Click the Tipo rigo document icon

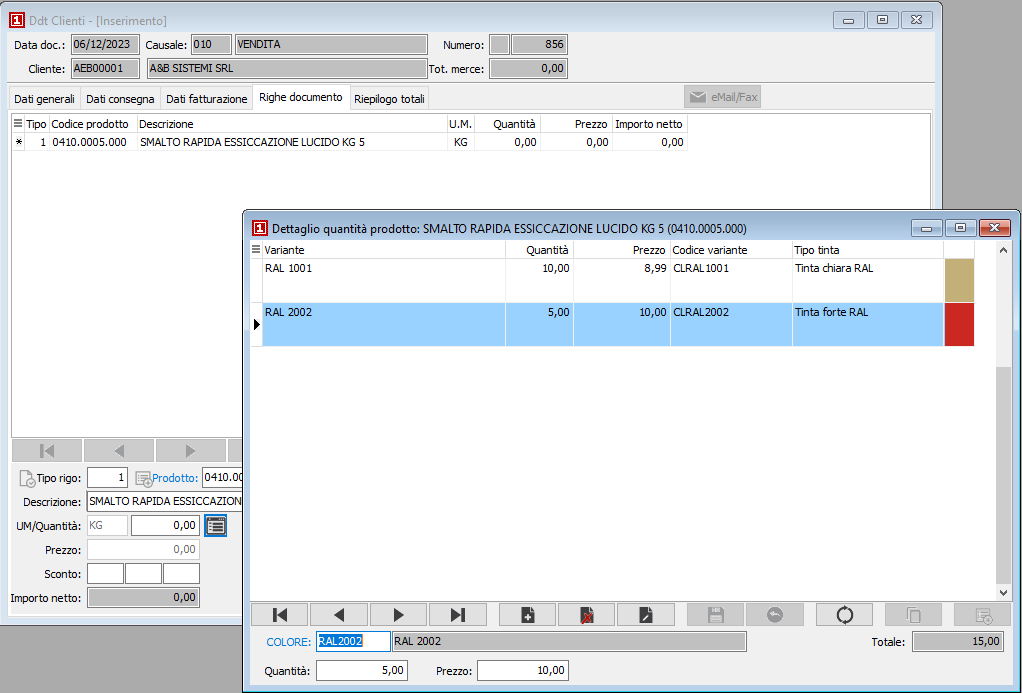coord(27,479)
